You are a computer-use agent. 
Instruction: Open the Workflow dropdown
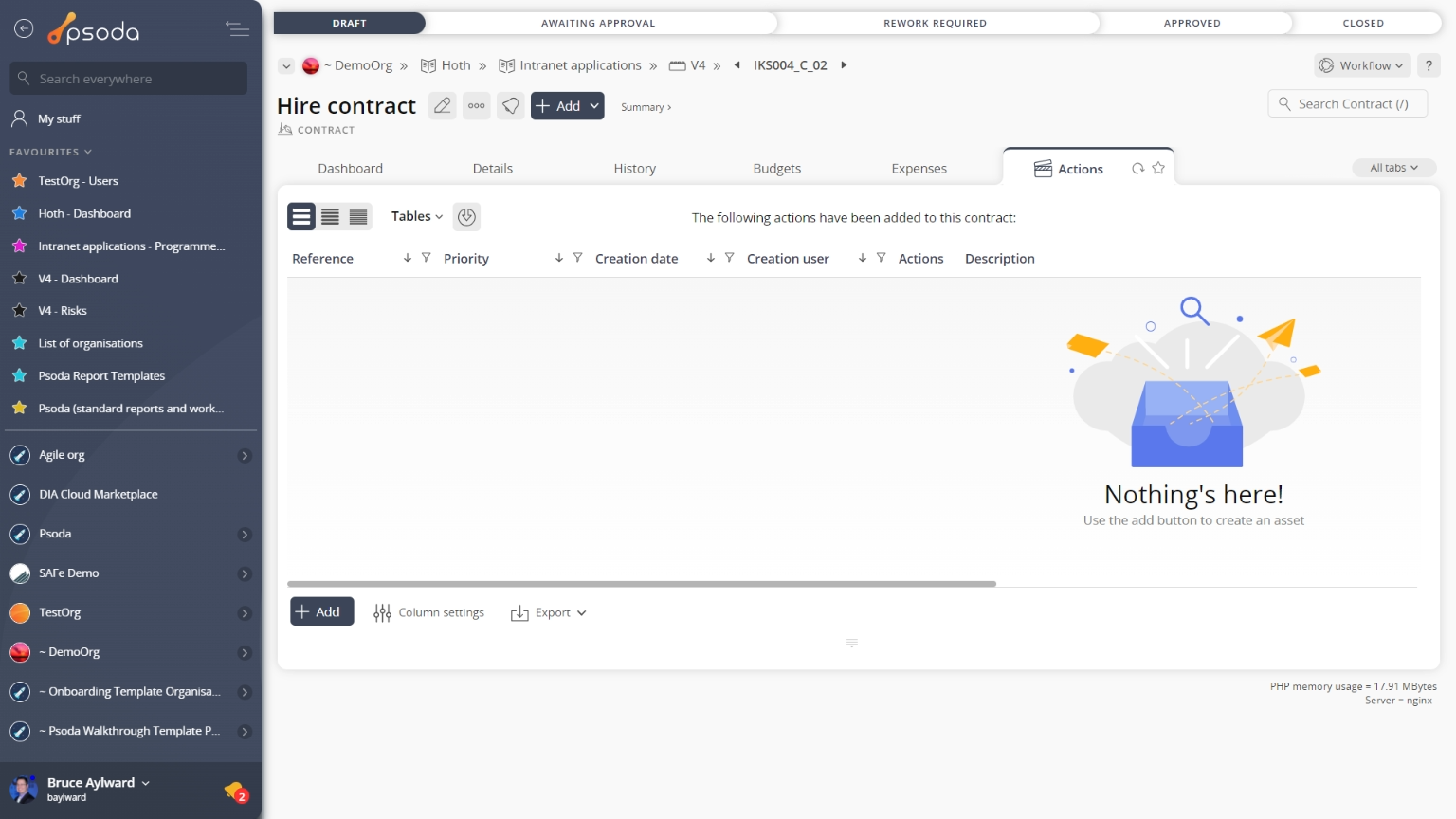click(x=1362, y=65)
